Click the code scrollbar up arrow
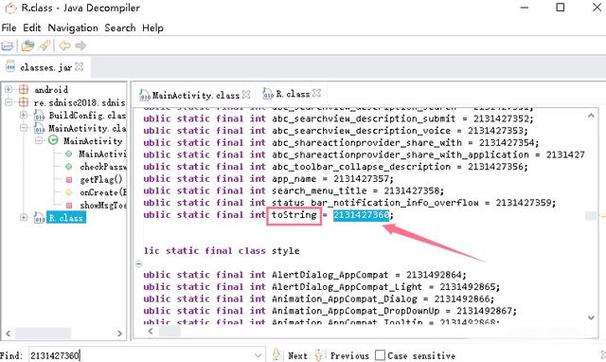 591,116
